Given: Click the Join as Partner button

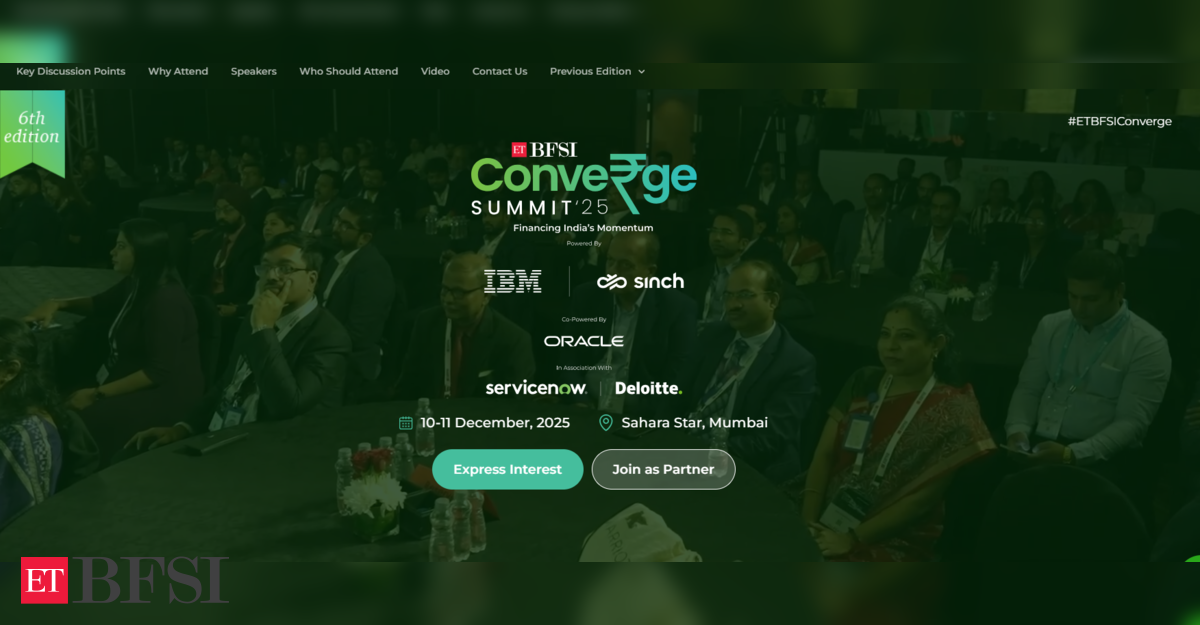Looking at the screenshot, I should click(x=664, y=469).
